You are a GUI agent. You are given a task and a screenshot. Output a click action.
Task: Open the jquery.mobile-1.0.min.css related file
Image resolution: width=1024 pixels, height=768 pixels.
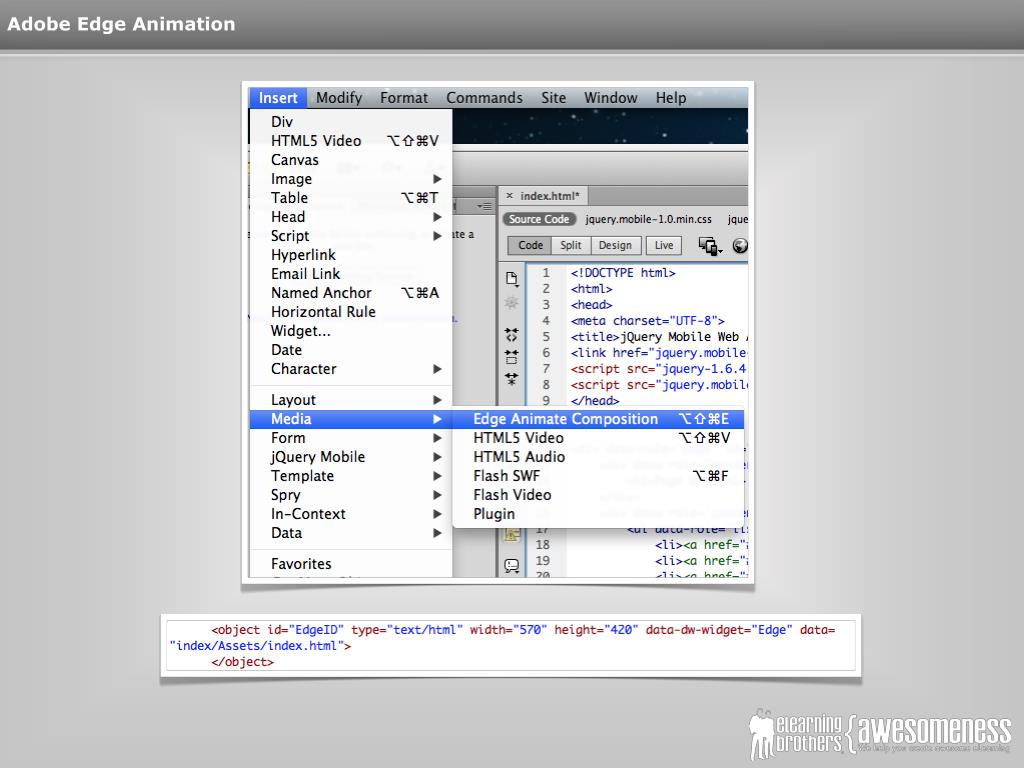(x=648, y=219)
